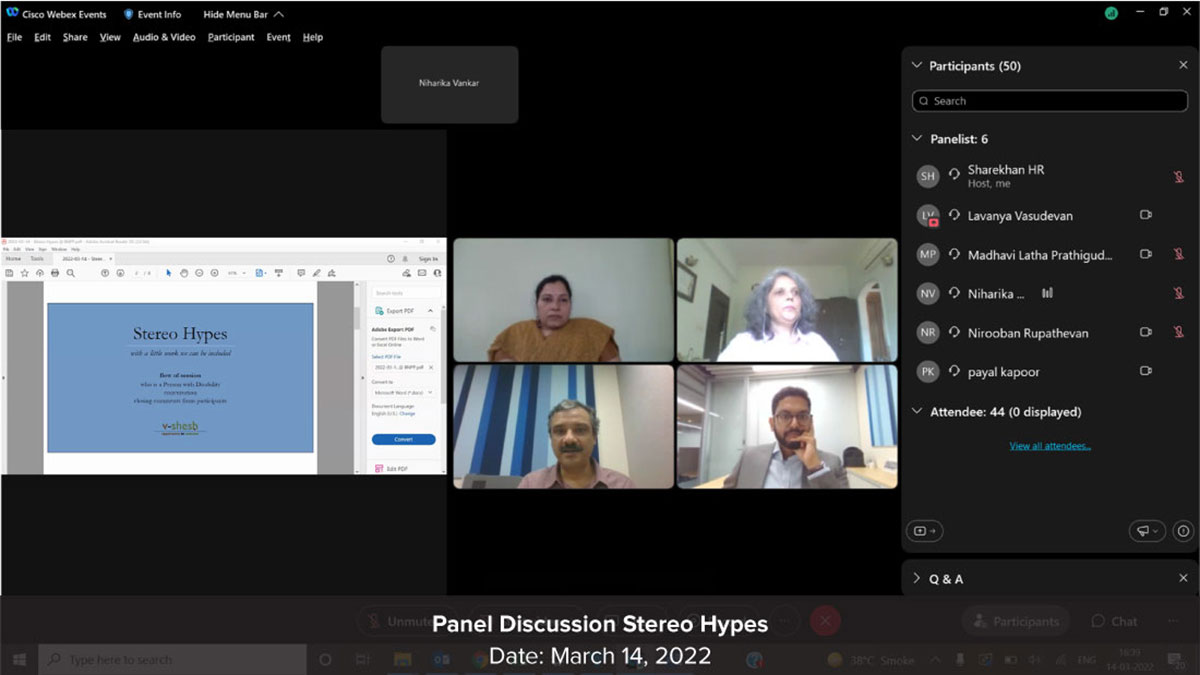Viewport: 1200px width, 675px height.
Task: Click Niharika's audio level indicator icon
Action: point(1047,293)
